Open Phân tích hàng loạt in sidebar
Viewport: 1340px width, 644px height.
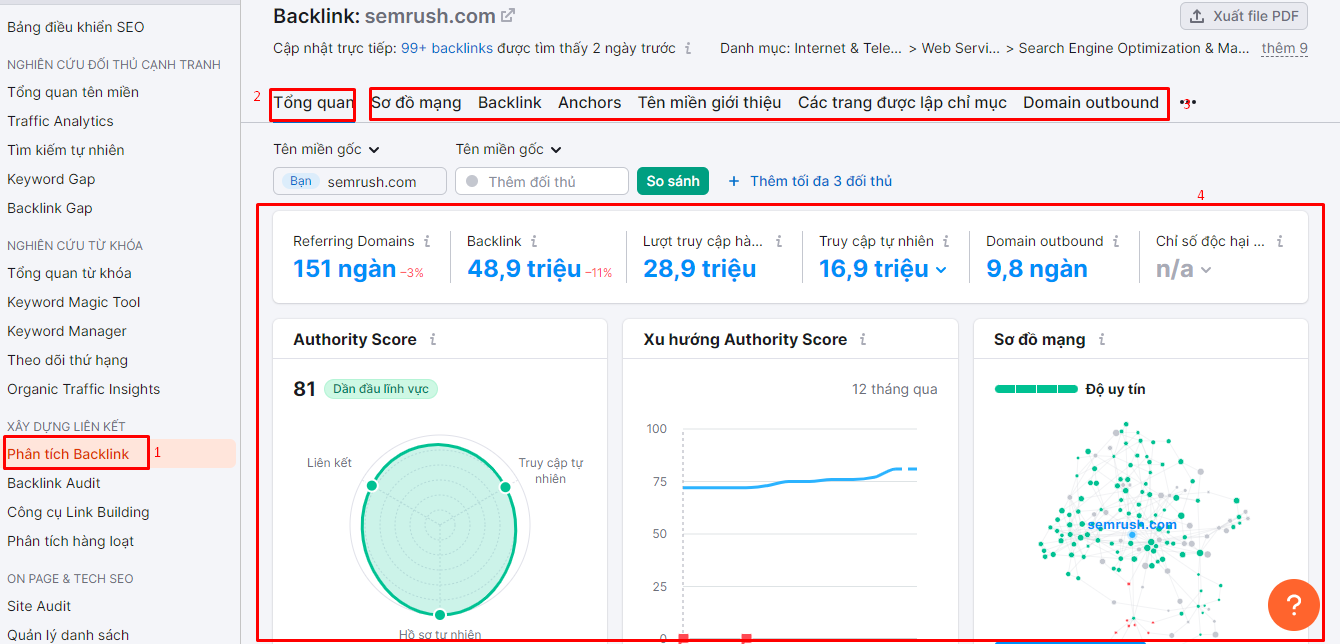(70, 541)
